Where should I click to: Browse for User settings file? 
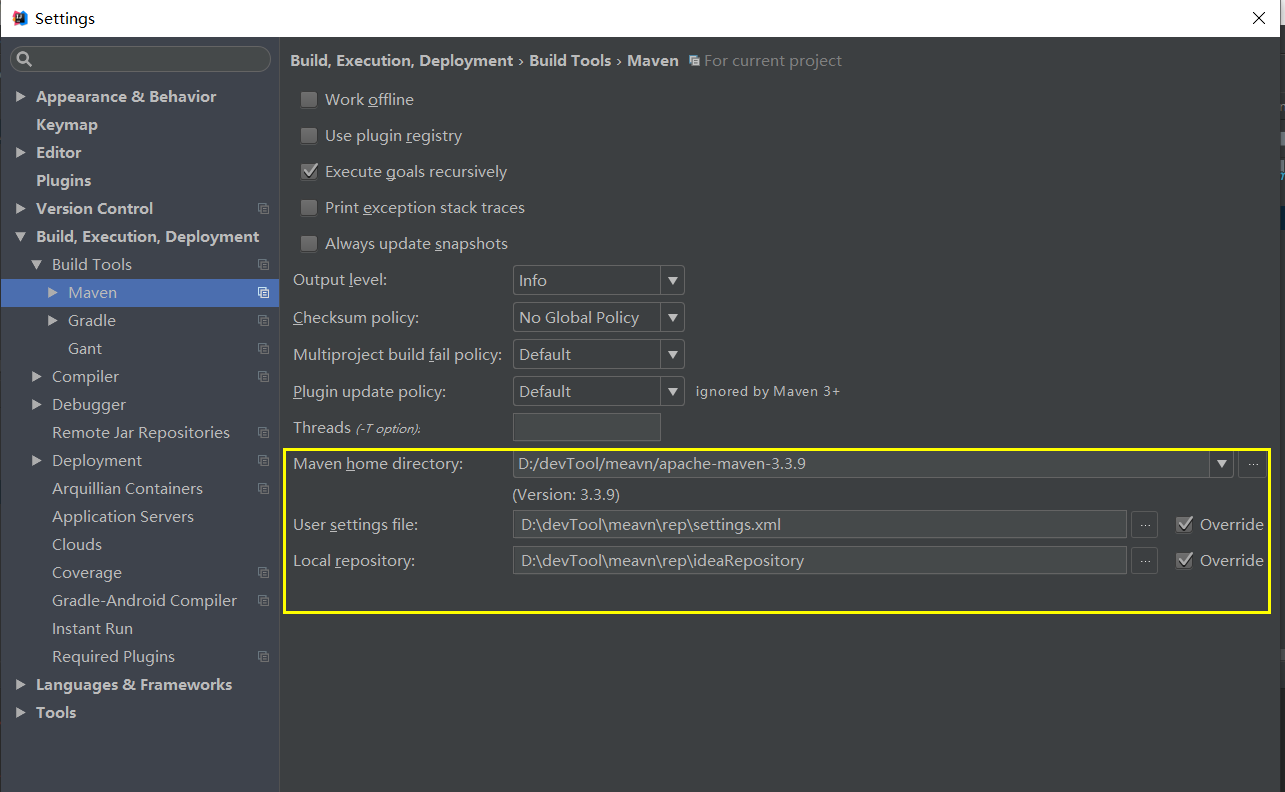pyautogui.click(x=1145, y=524)
